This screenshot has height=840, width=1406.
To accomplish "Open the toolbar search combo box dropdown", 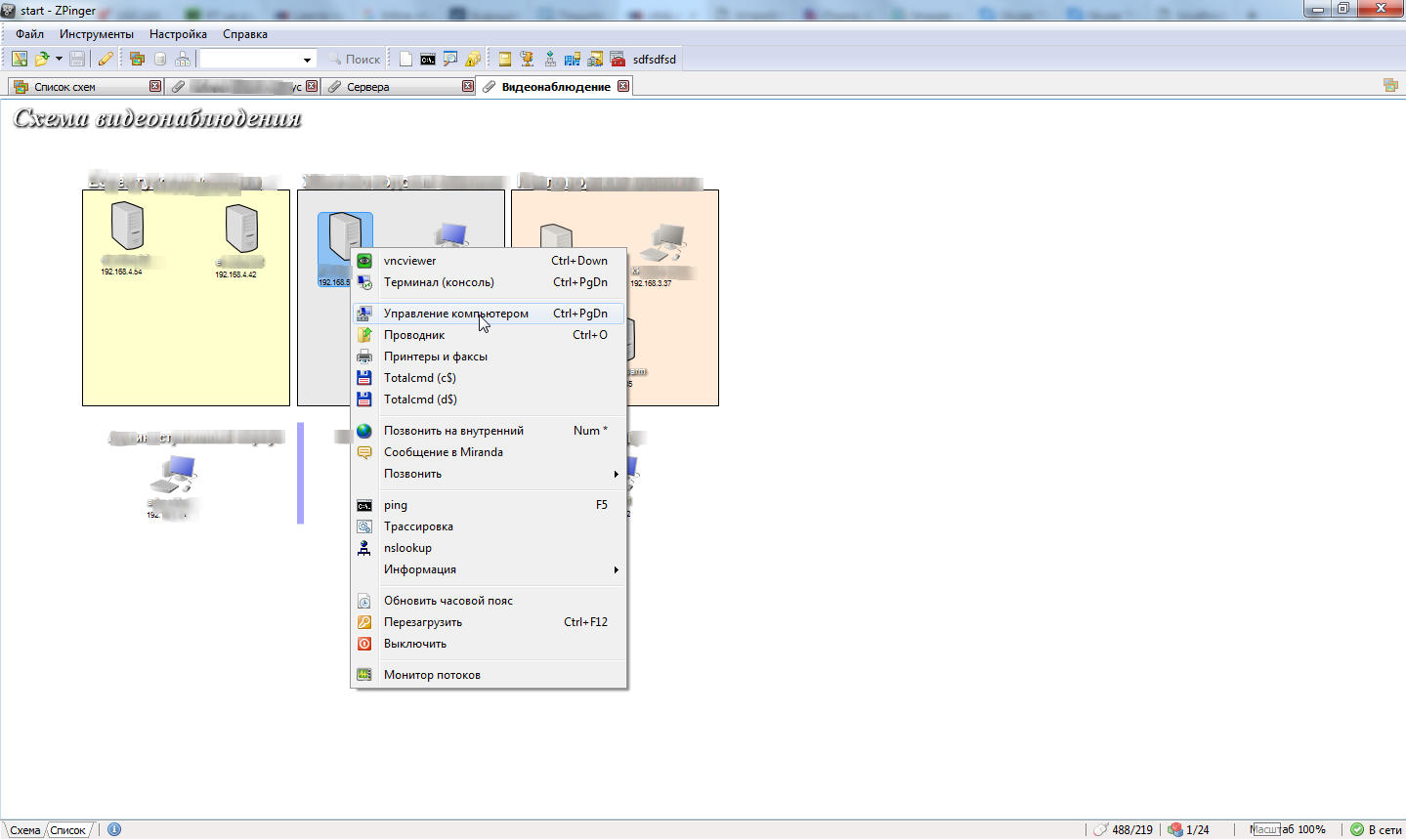I will (307, 60).
